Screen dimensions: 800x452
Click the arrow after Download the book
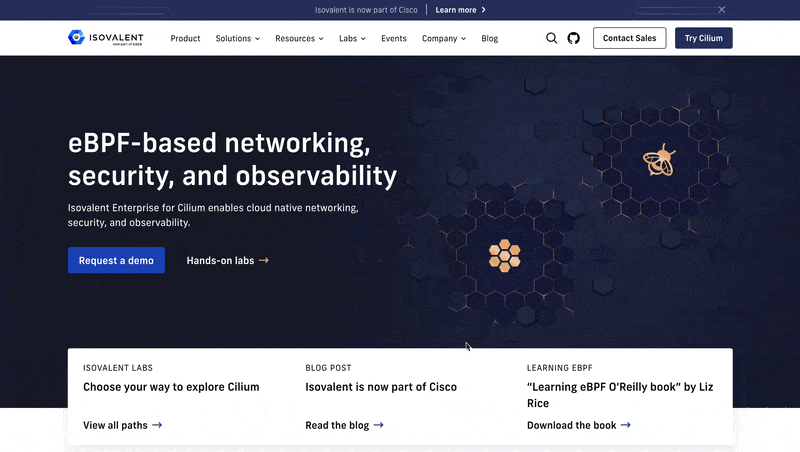pyautogui.click(x=626, y=425)
